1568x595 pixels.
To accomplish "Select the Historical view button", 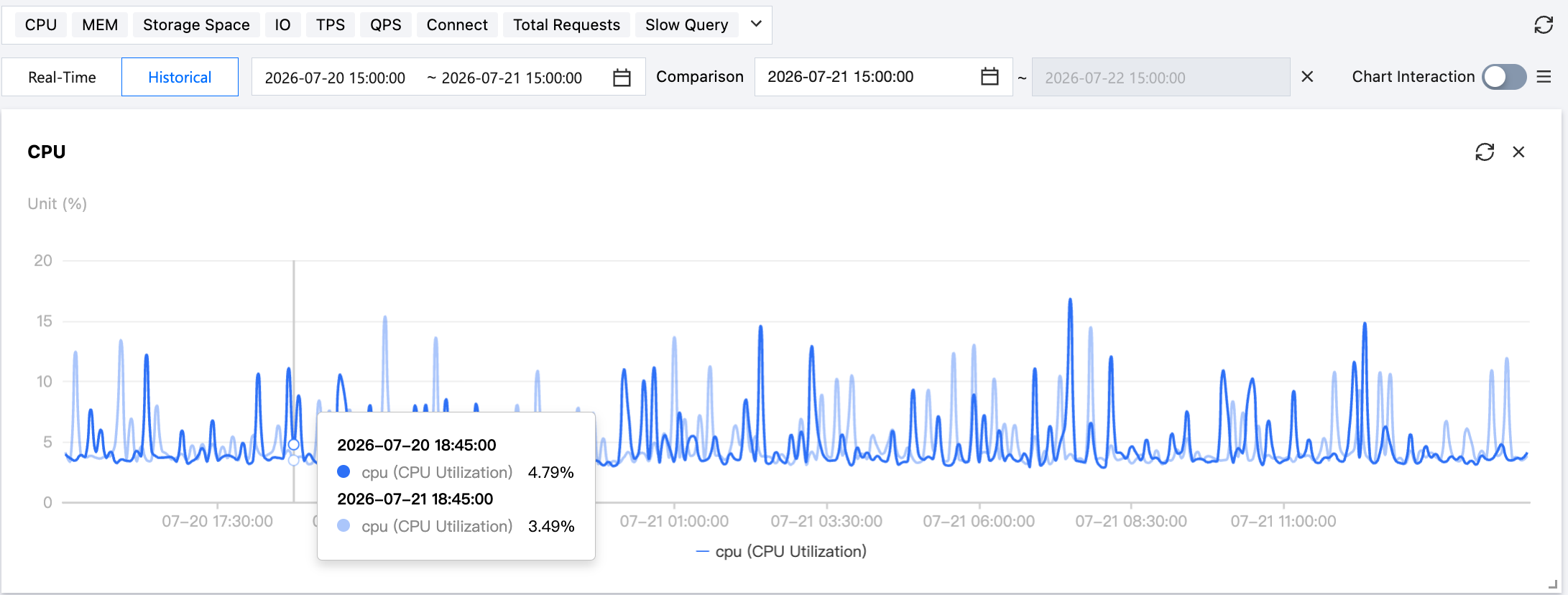I will coord(180,77).
